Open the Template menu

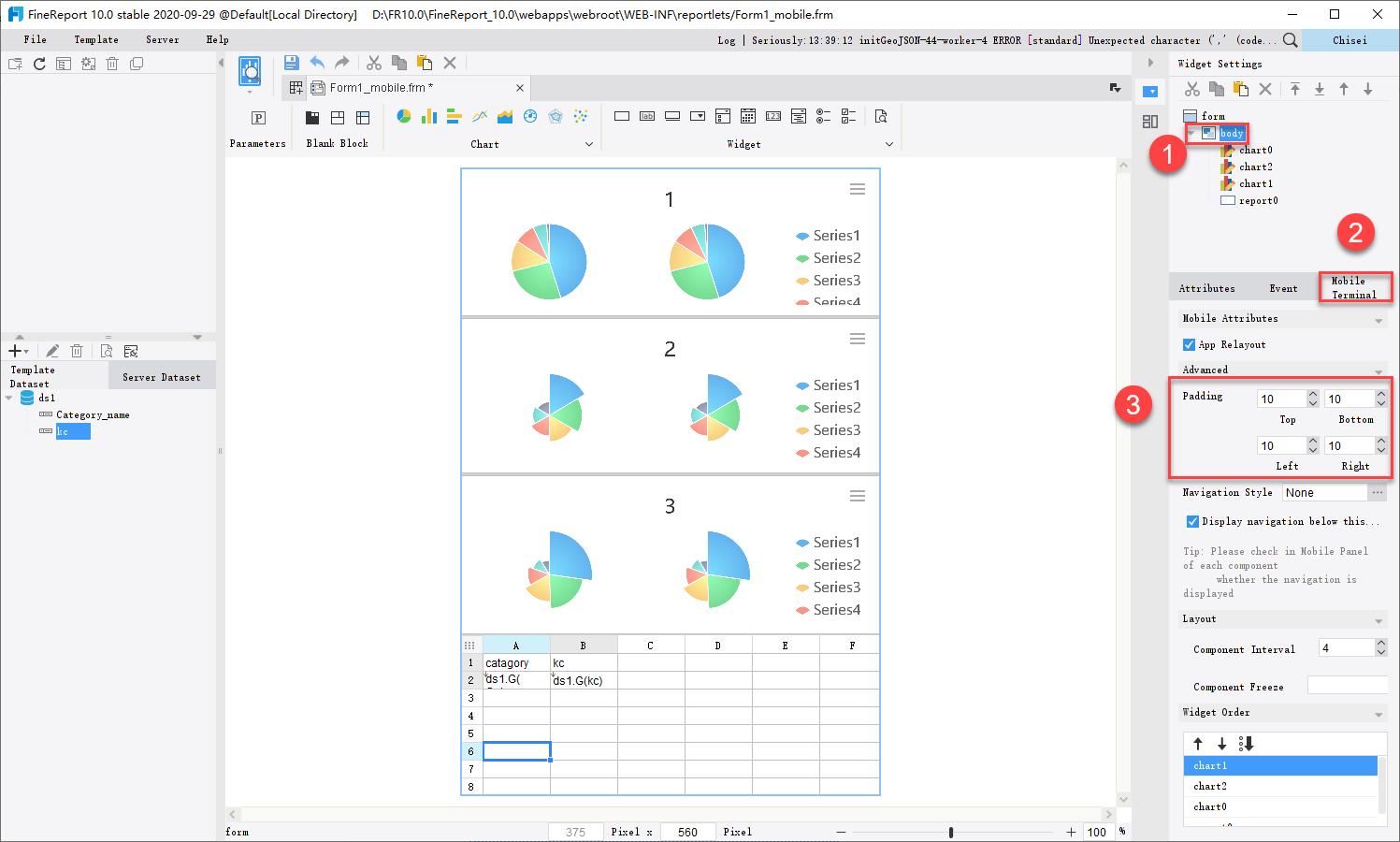click(x=96, y=39)
